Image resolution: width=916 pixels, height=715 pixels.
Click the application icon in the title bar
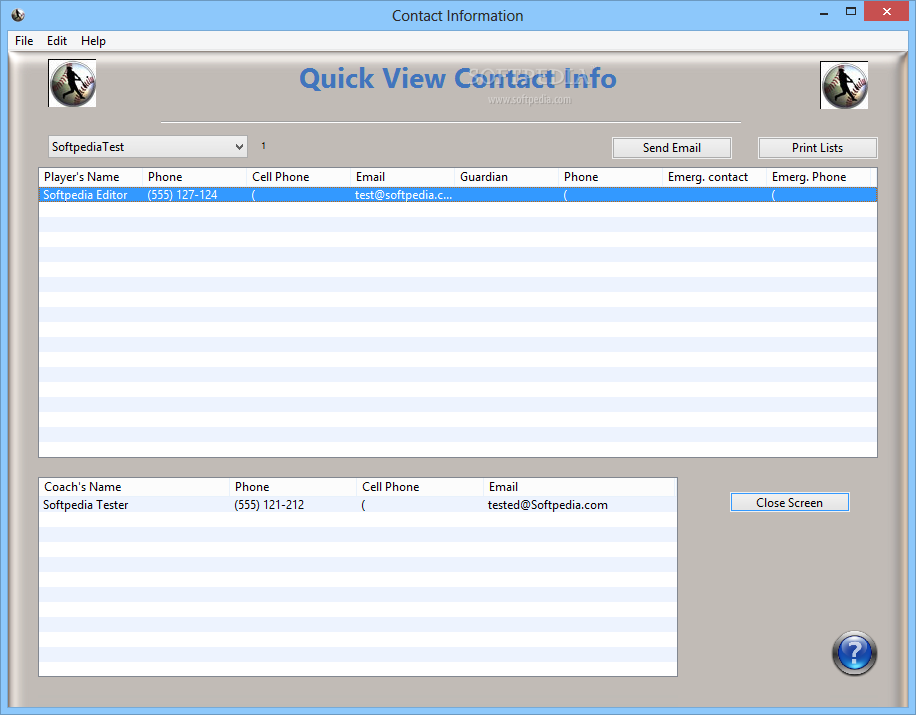coord(18,15)
